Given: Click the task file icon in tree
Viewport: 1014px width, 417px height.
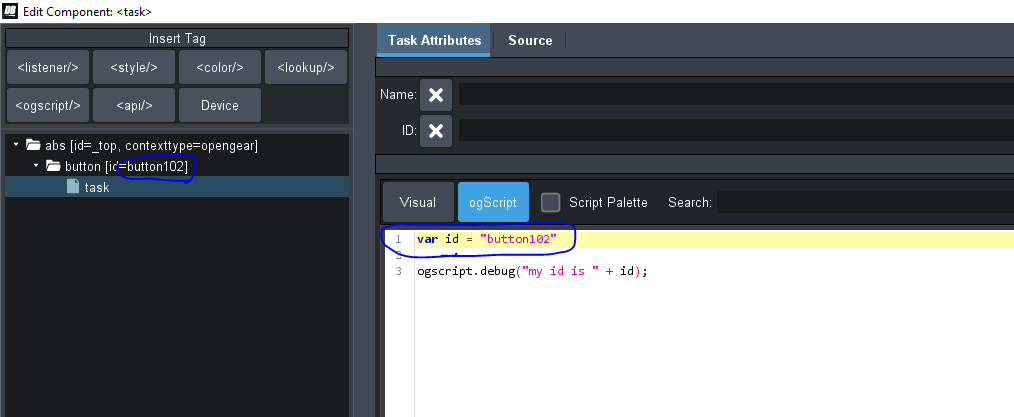Looking at the screenshot, I should (x=73, y=187).
